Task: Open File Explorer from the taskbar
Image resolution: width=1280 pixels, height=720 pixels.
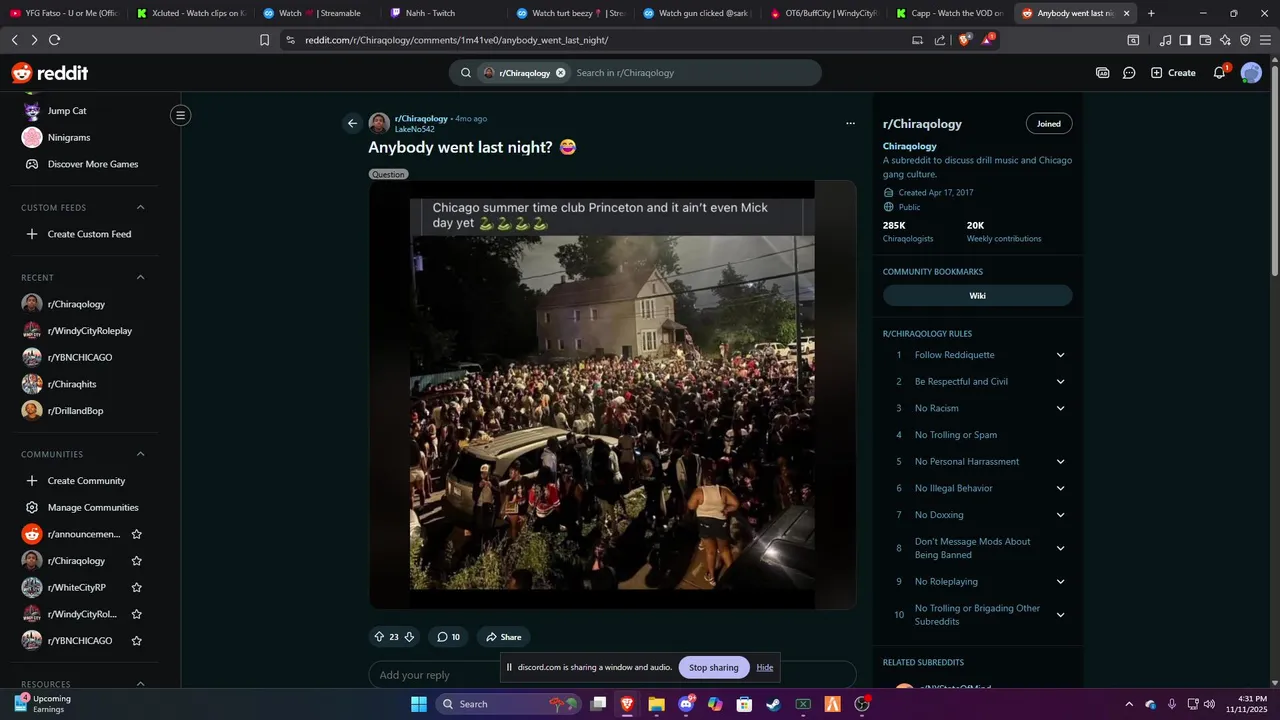Action: coord(657,704)
